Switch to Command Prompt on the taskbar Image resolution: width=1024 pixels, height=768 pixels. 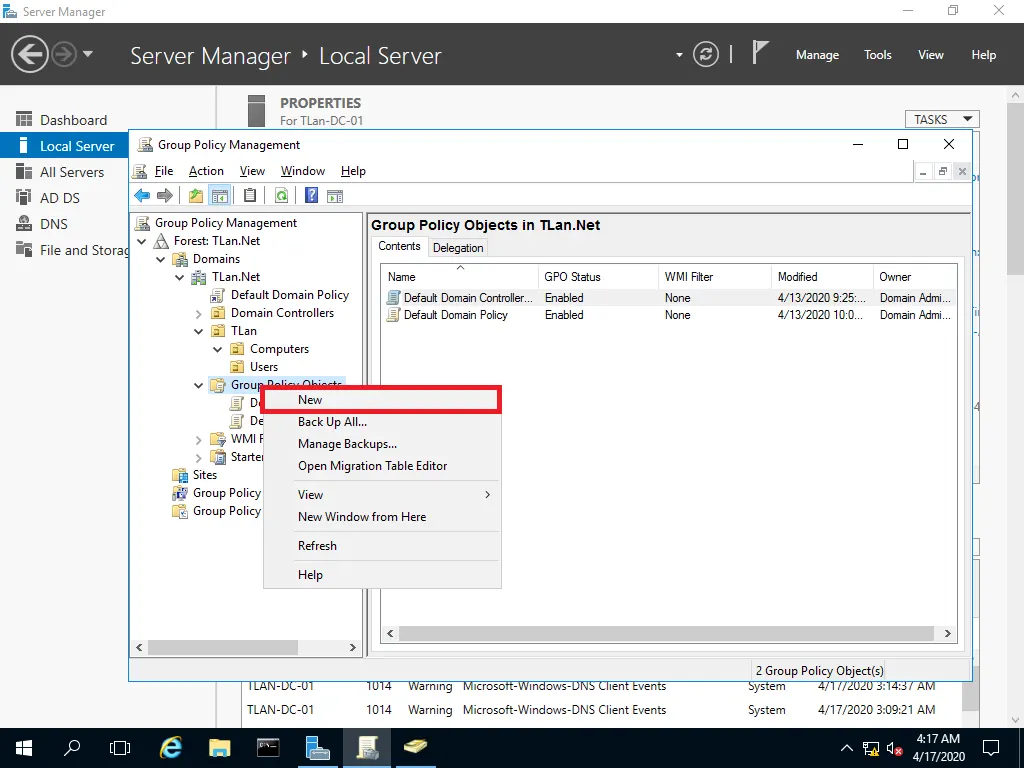pos(268,748)
